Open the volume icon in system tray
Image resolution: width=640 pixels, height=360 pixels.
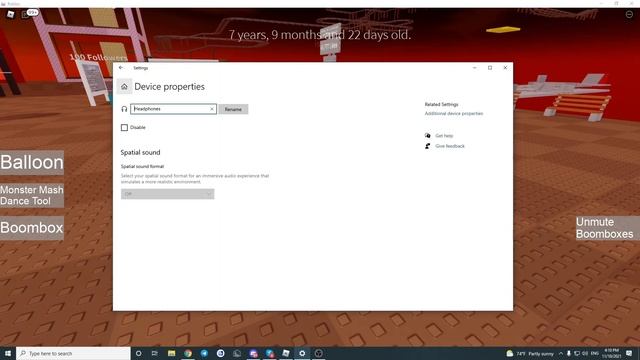[585, 353]
